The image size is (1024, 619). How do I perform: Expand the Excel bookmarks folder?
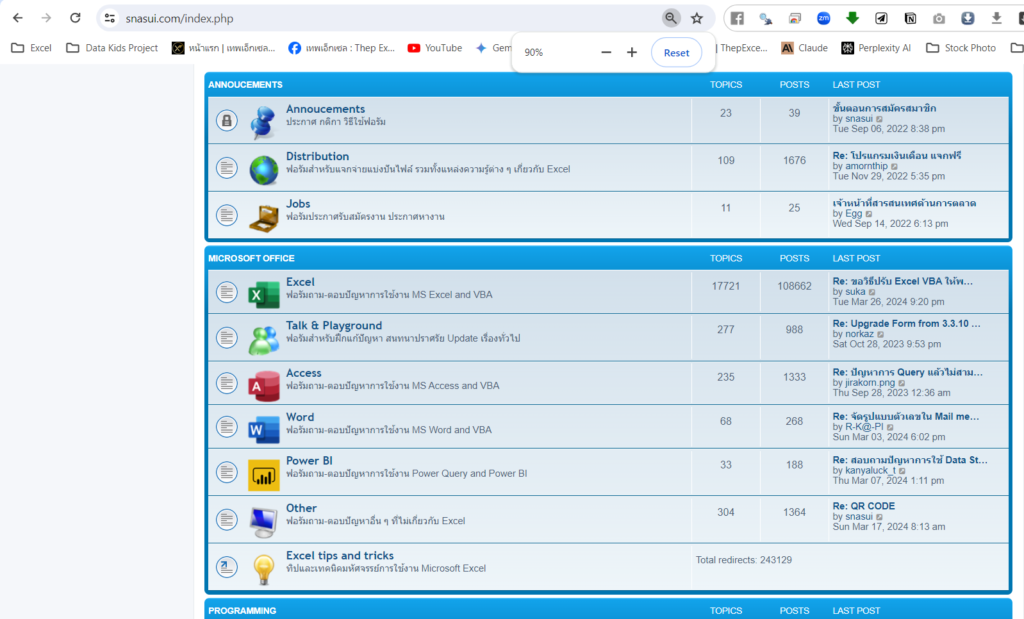(x=31, y=47)
